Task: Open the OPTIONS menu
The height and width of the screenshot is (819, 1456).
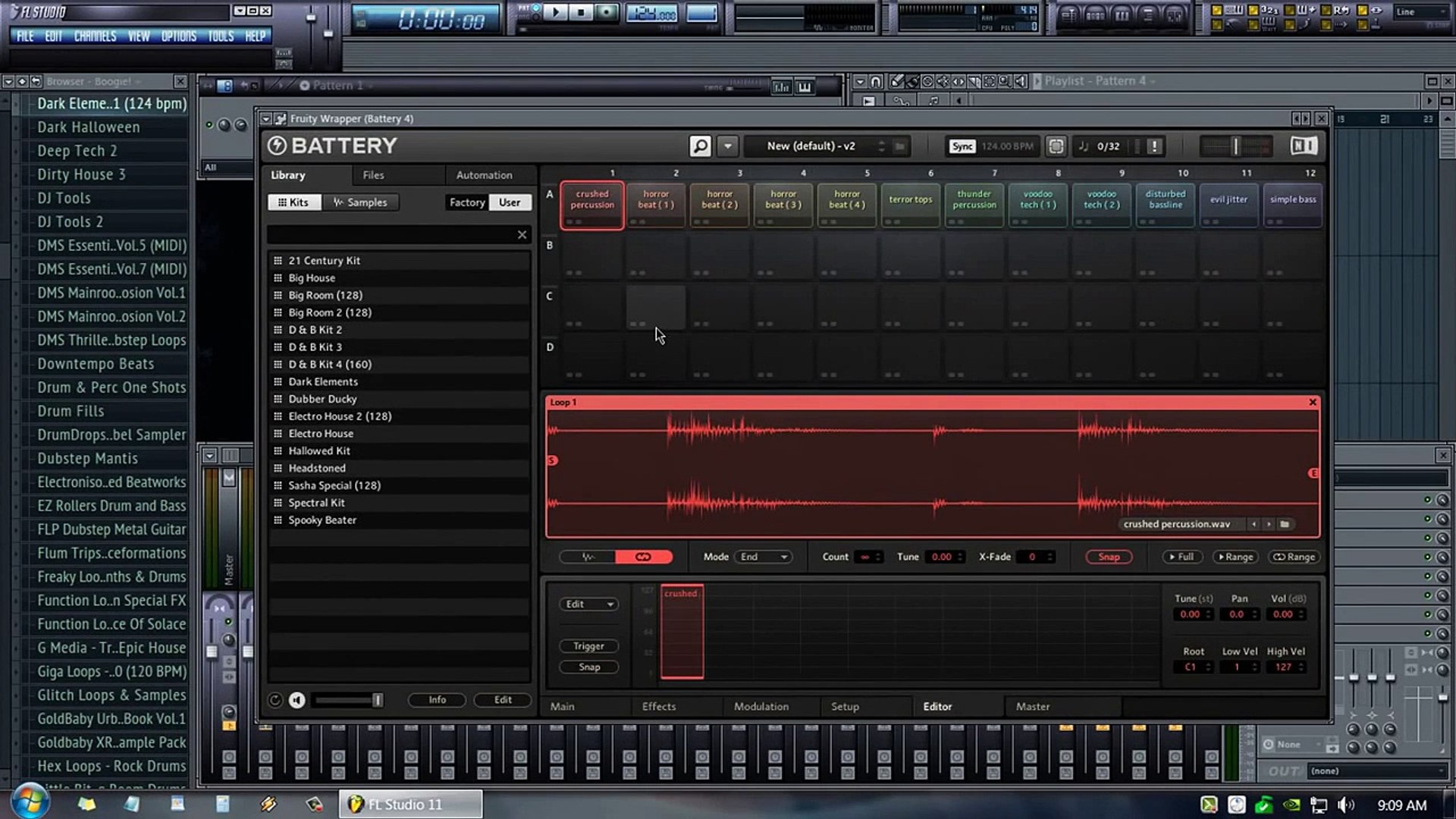Action: point(178,36)
